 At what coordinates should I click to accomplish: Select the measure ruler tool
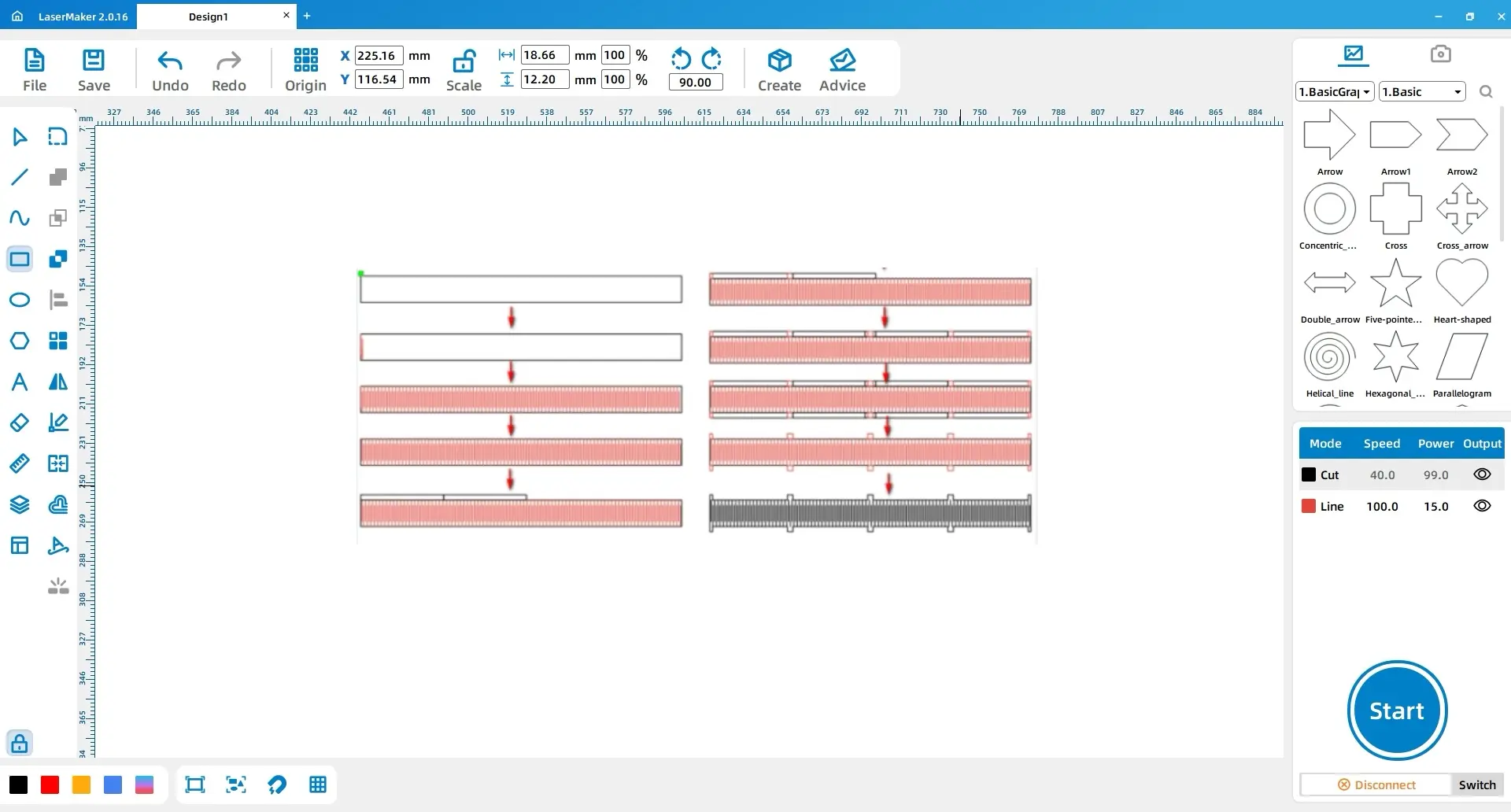coord(20,463)
